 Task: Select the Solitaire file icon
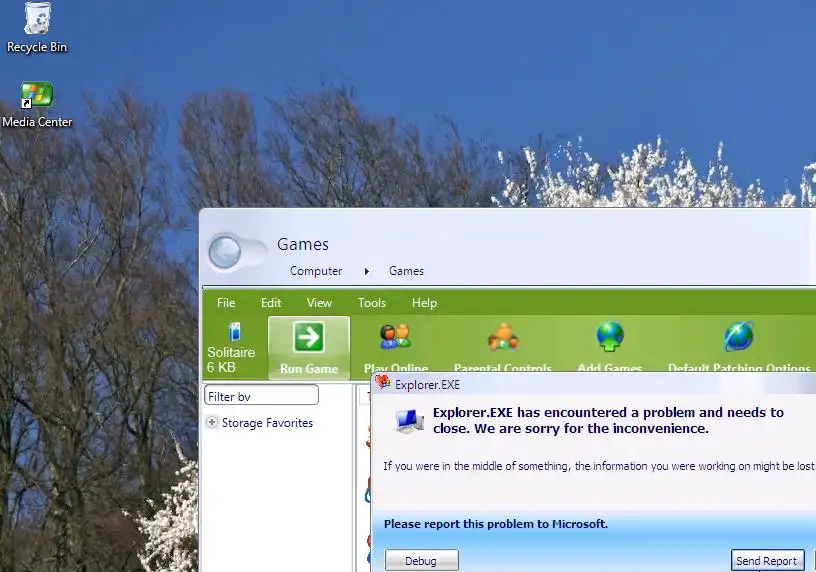235,331
